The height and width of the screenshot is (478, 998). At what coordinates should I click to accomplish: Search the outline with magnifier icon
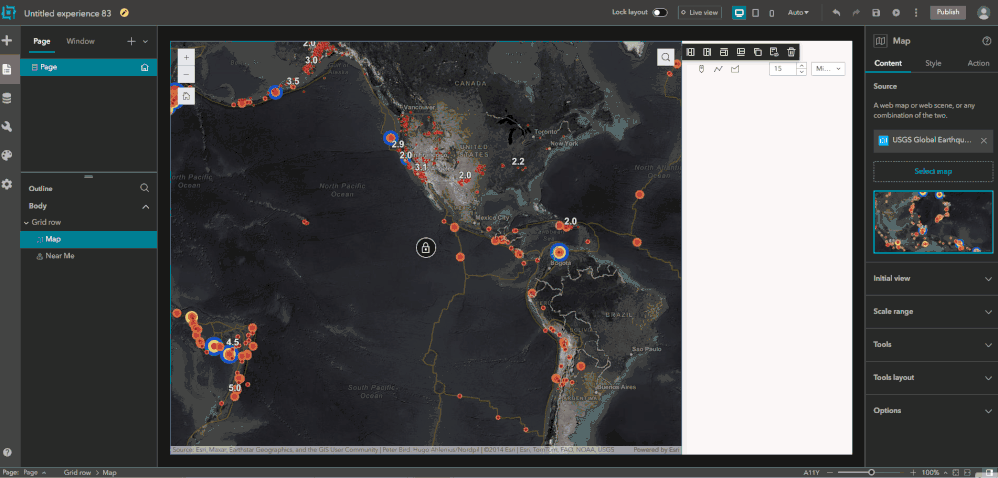(144, 188)
